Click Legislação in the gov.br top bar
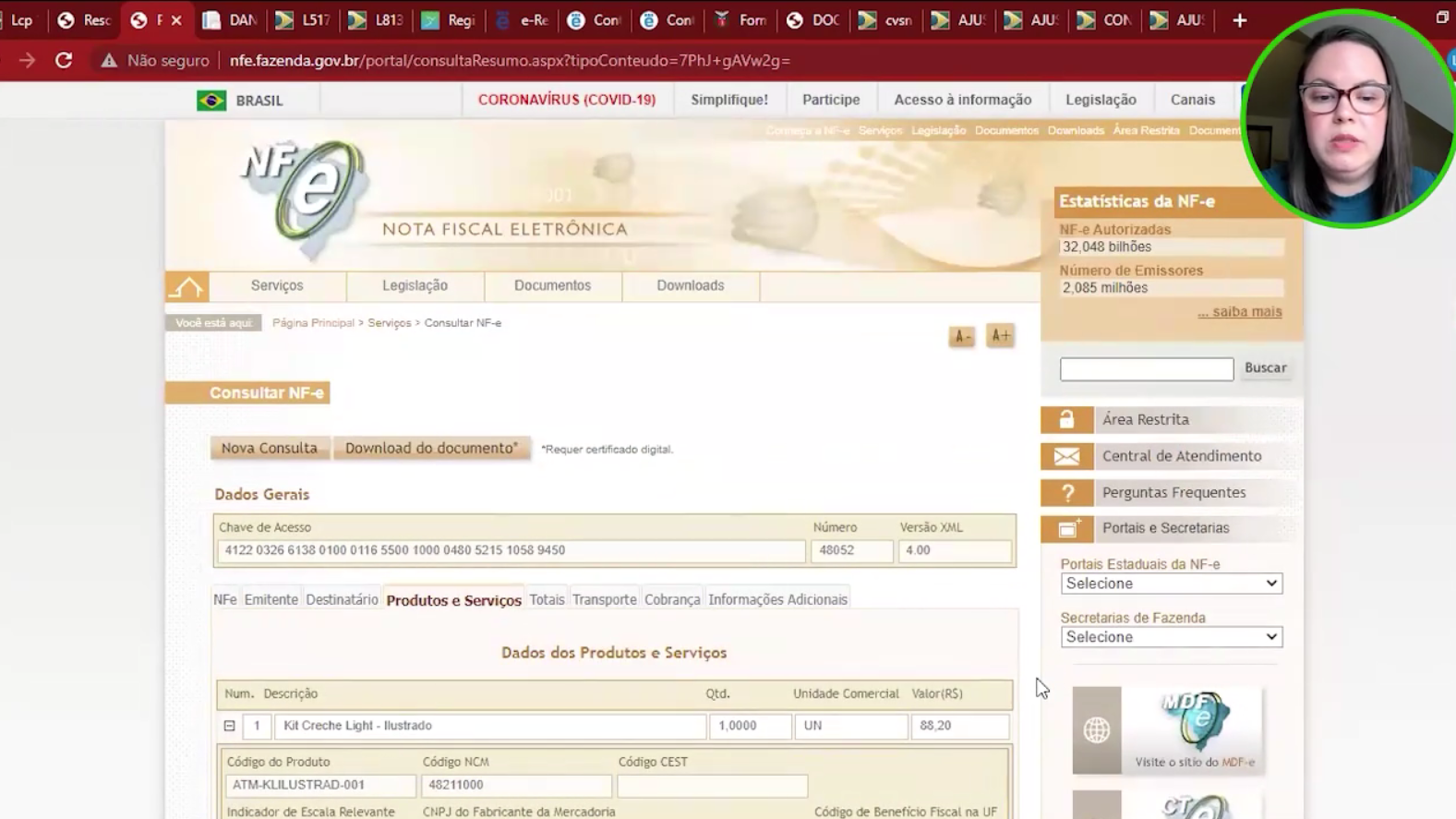This screenshot has height=819, width=1456. tap(1101, 100)
